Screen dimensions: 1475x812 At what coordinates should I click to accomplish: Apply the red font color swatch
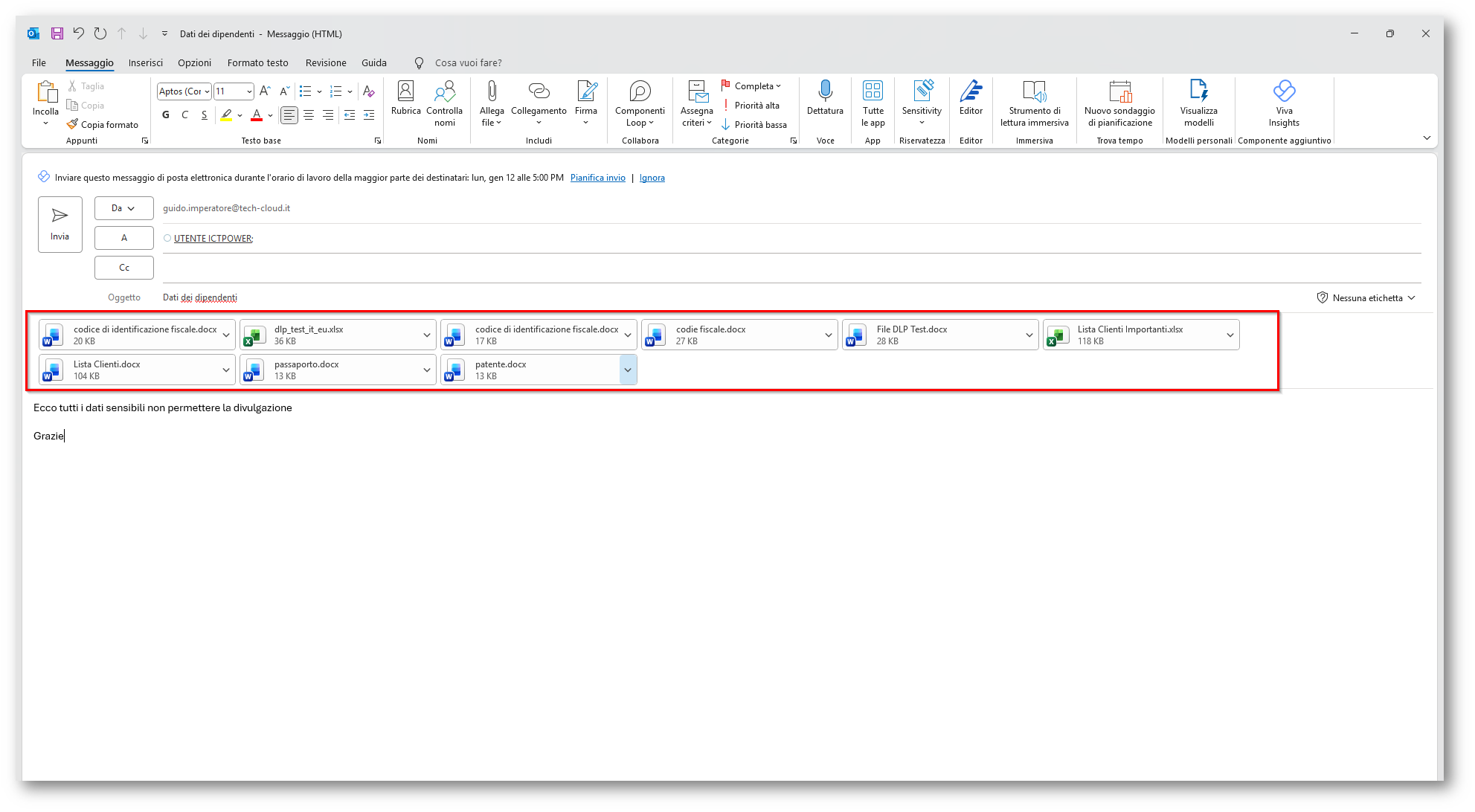[x=257, y=115]
